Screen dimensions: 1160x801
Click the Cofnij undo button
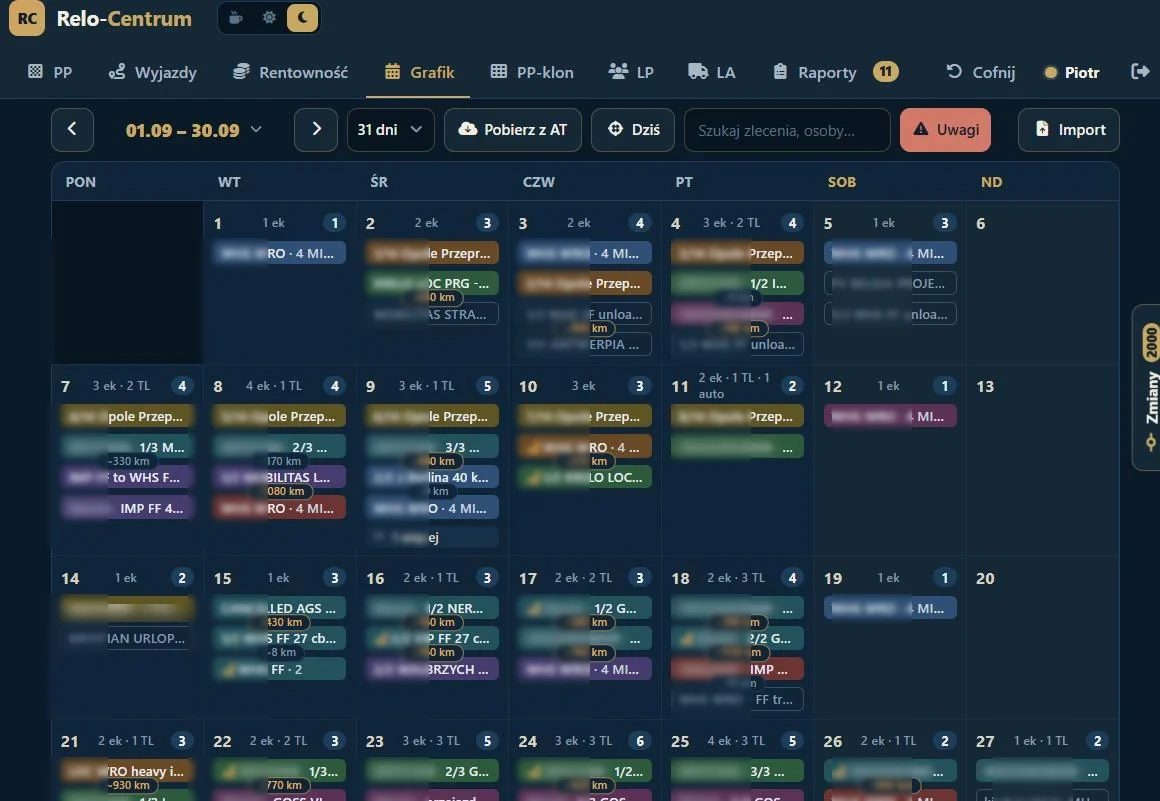(x=980, y=72)
